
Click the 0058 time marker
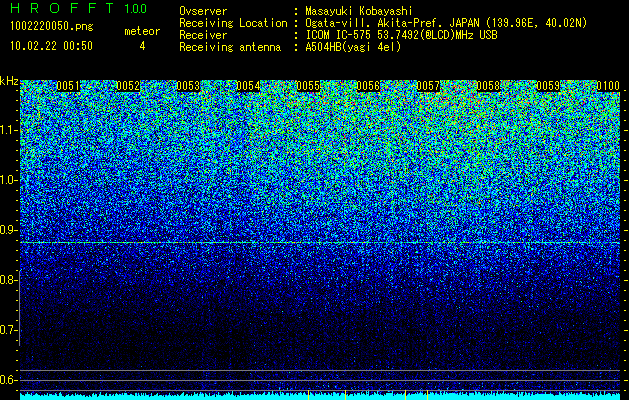[x=488, y=86]
